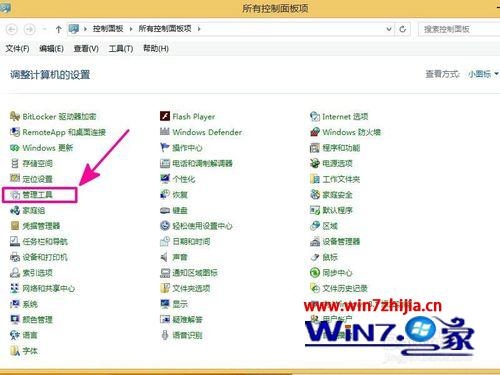Open 同步中心 link
Viewport: 500px width, 375px height.
337,273
